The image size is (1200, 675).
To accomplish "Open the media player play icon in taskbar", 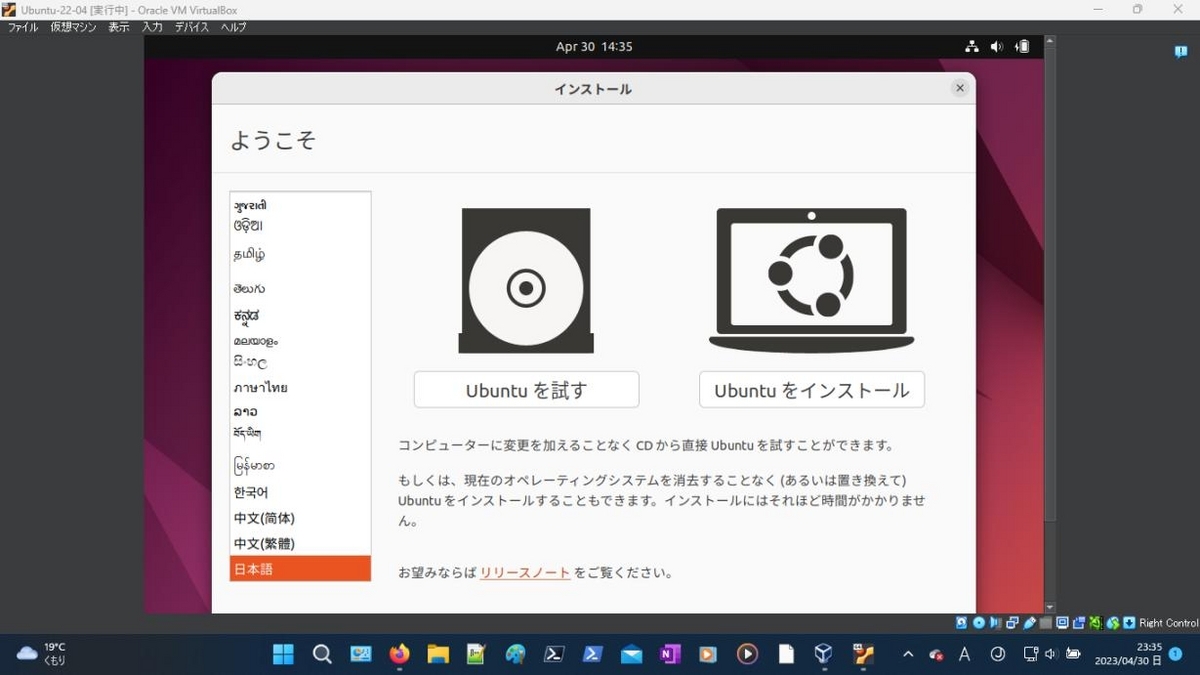I will (x=747, y=654).
